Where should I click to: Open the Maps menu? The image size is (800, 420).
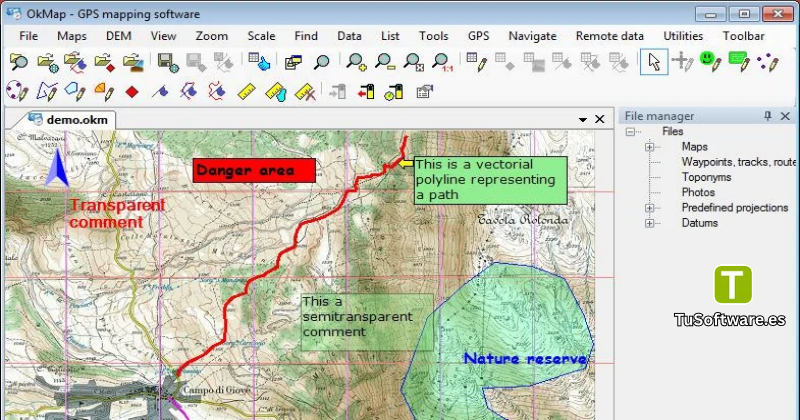click(x=72, y=36)
